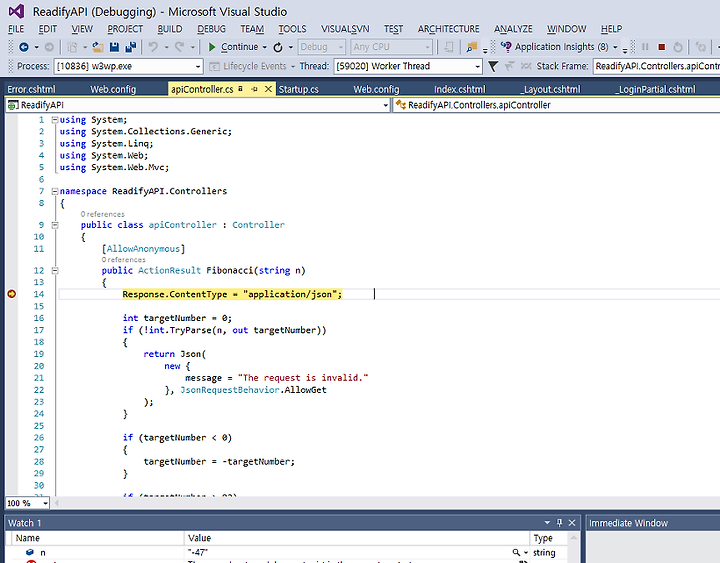
Task: Click the apiController class icon in navigation bar
Action: pos(400,105)
